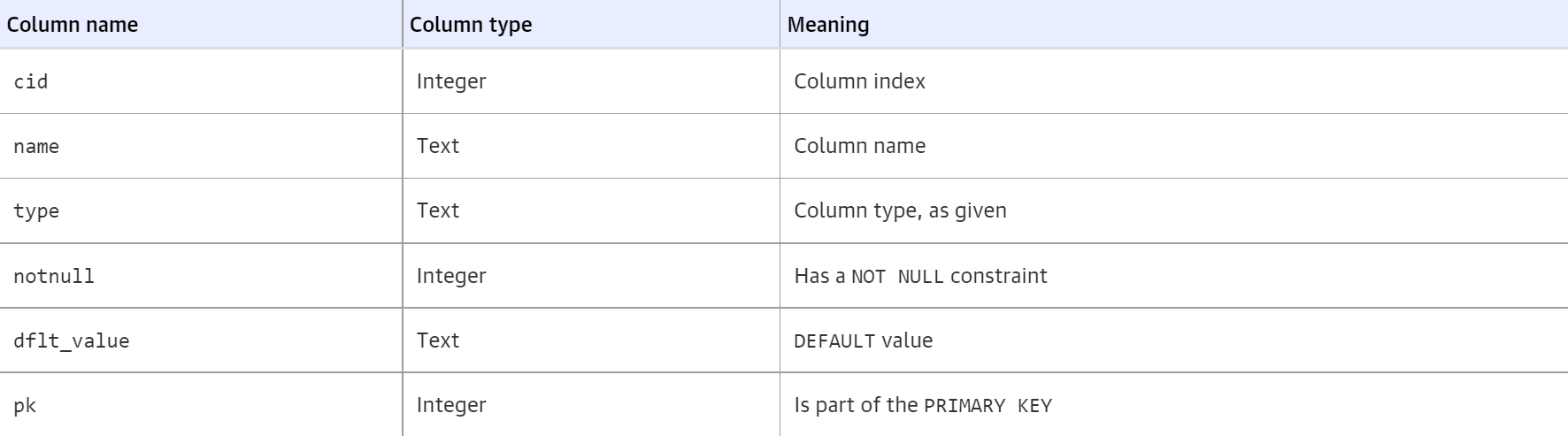1568x436 pixels.
Task: Click the "DEFAULT" code text
Action: tap(834, 341)
